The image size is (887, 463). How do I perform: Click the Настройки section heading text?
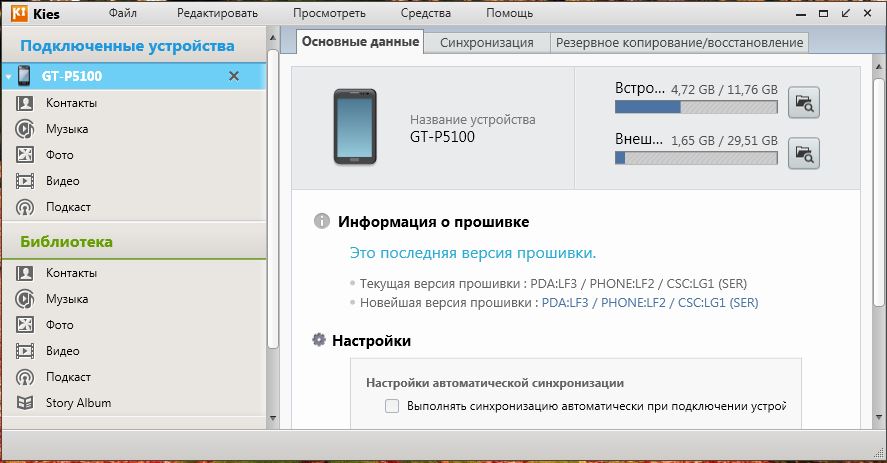[x=371, y=341]
